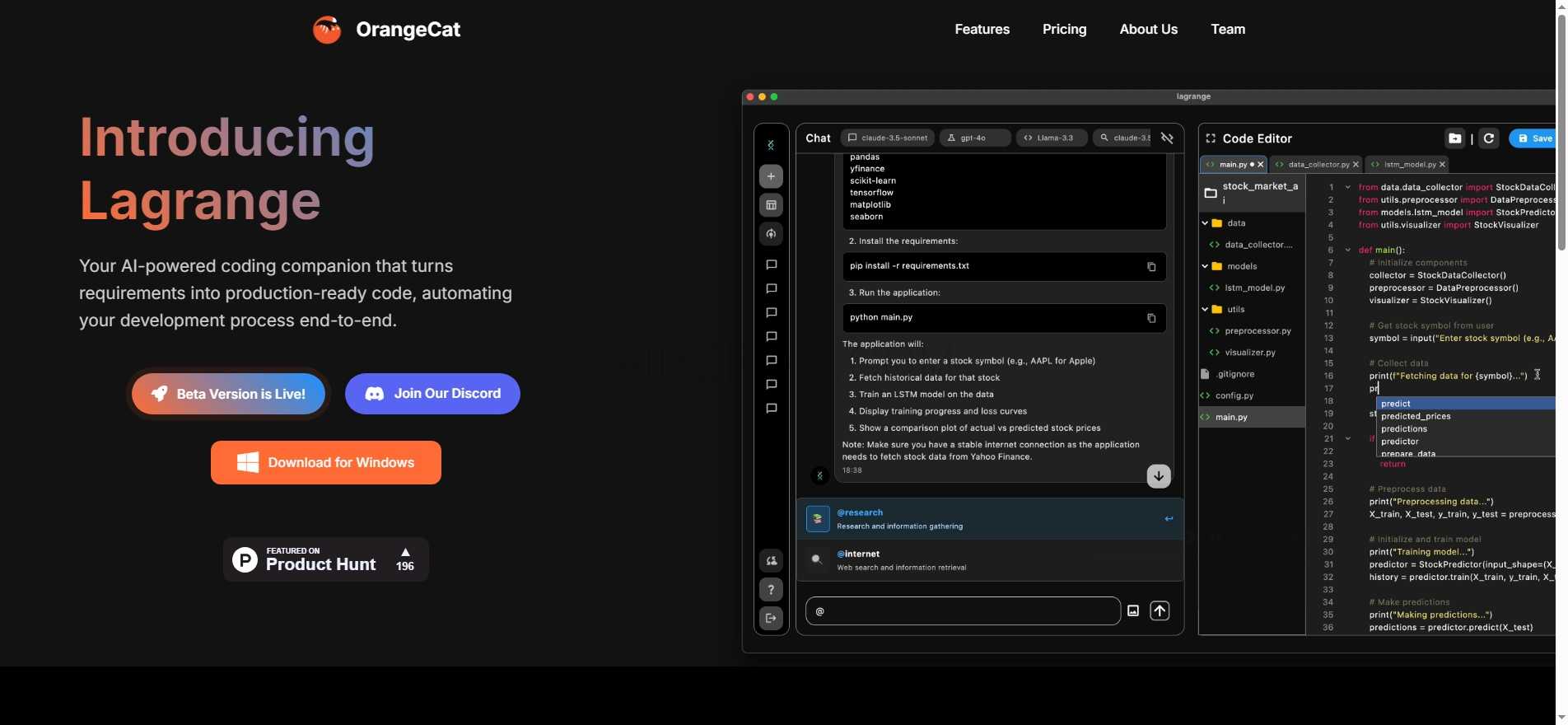Click the assistant avatar beside 18:38 timestamp
Image resolution: width=1568 pixels, height=725 pixels.
pyautogui.click(x=819, y=475)
